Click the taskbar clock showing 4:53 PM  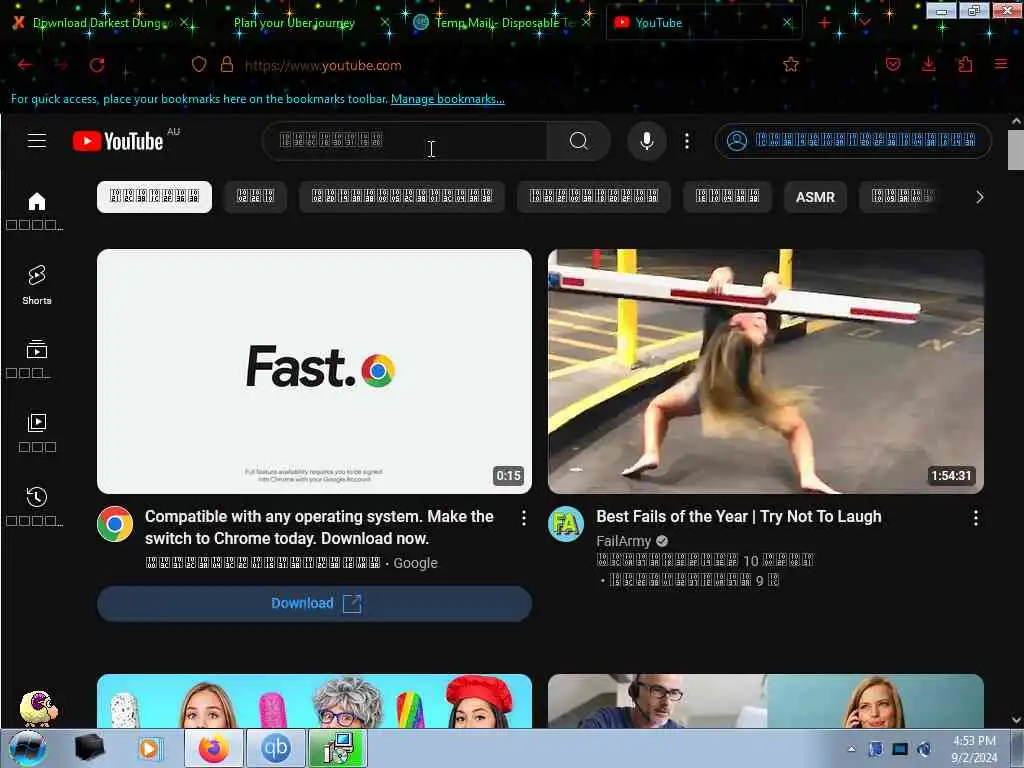click(x=974, y=749)
